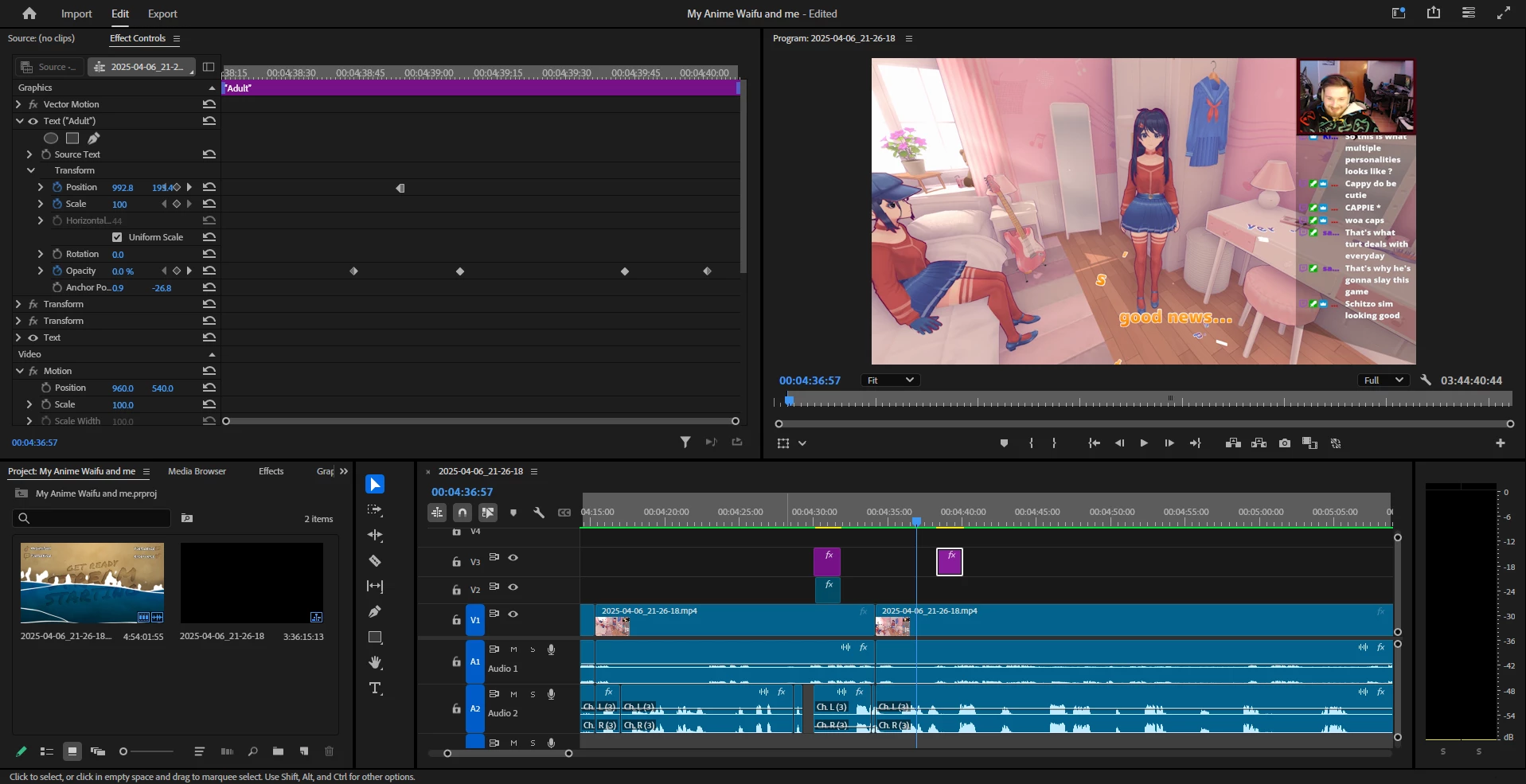Toggle the lock on track V3

[456, 562]
